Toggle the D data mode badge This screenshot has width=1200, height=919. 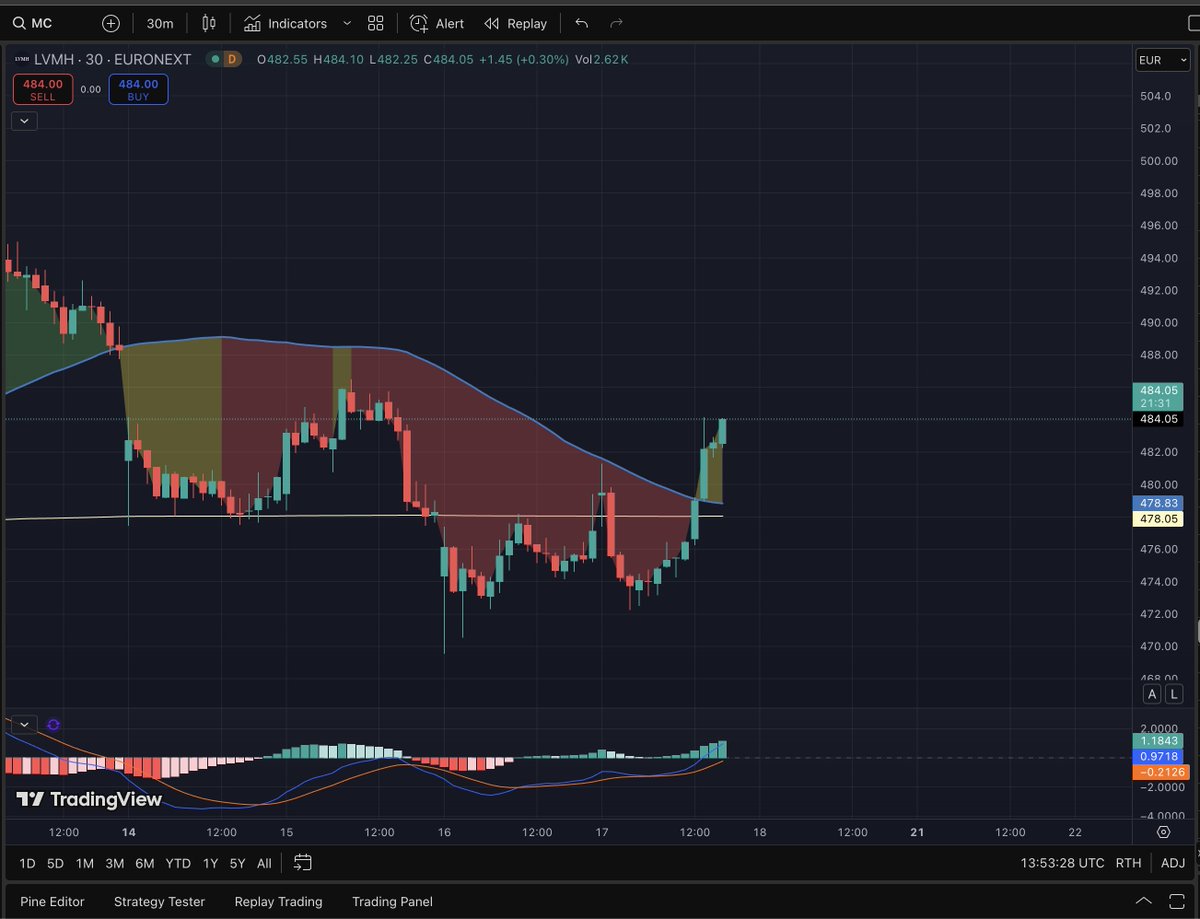pyautogui.click(x=232, y=59)
